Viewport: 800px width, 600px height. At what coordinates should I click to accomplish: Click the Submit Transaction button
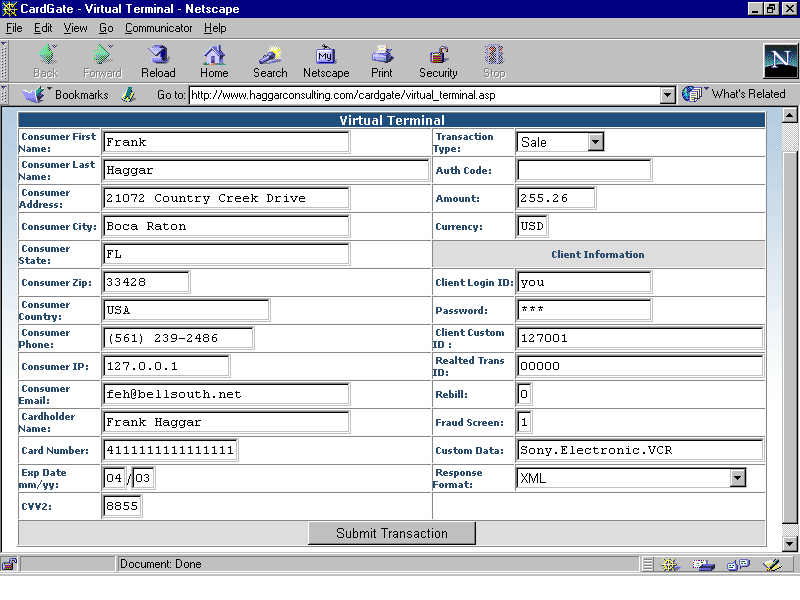point(391,533)
